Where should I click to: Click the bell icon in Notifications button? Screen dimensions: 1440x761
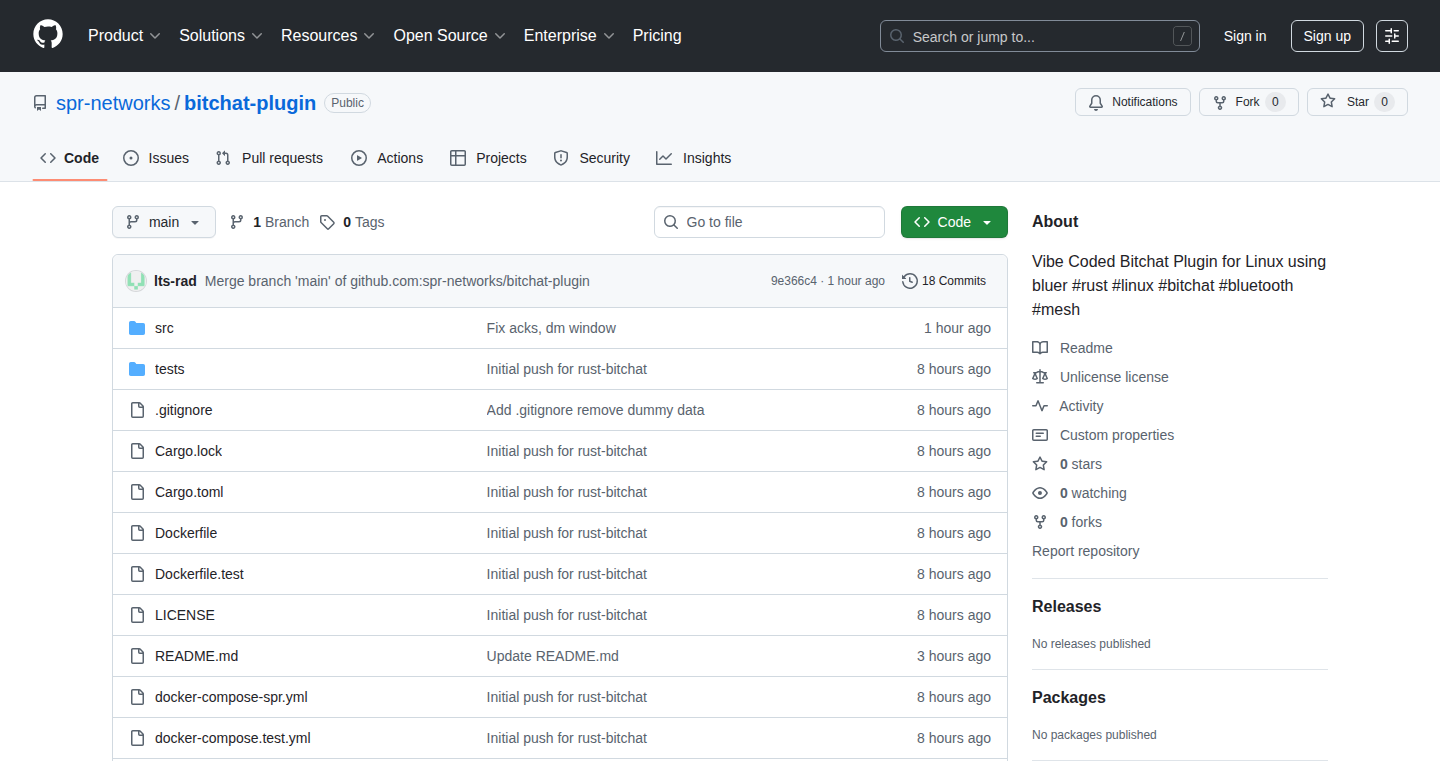point(1096,102)
